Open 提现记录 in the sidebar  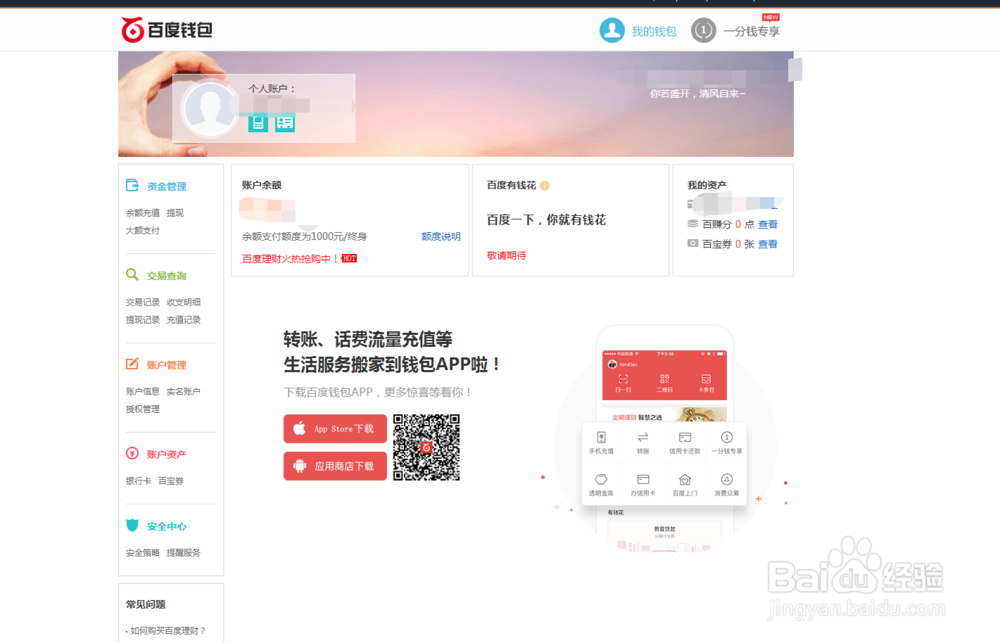tap(143, 320)
